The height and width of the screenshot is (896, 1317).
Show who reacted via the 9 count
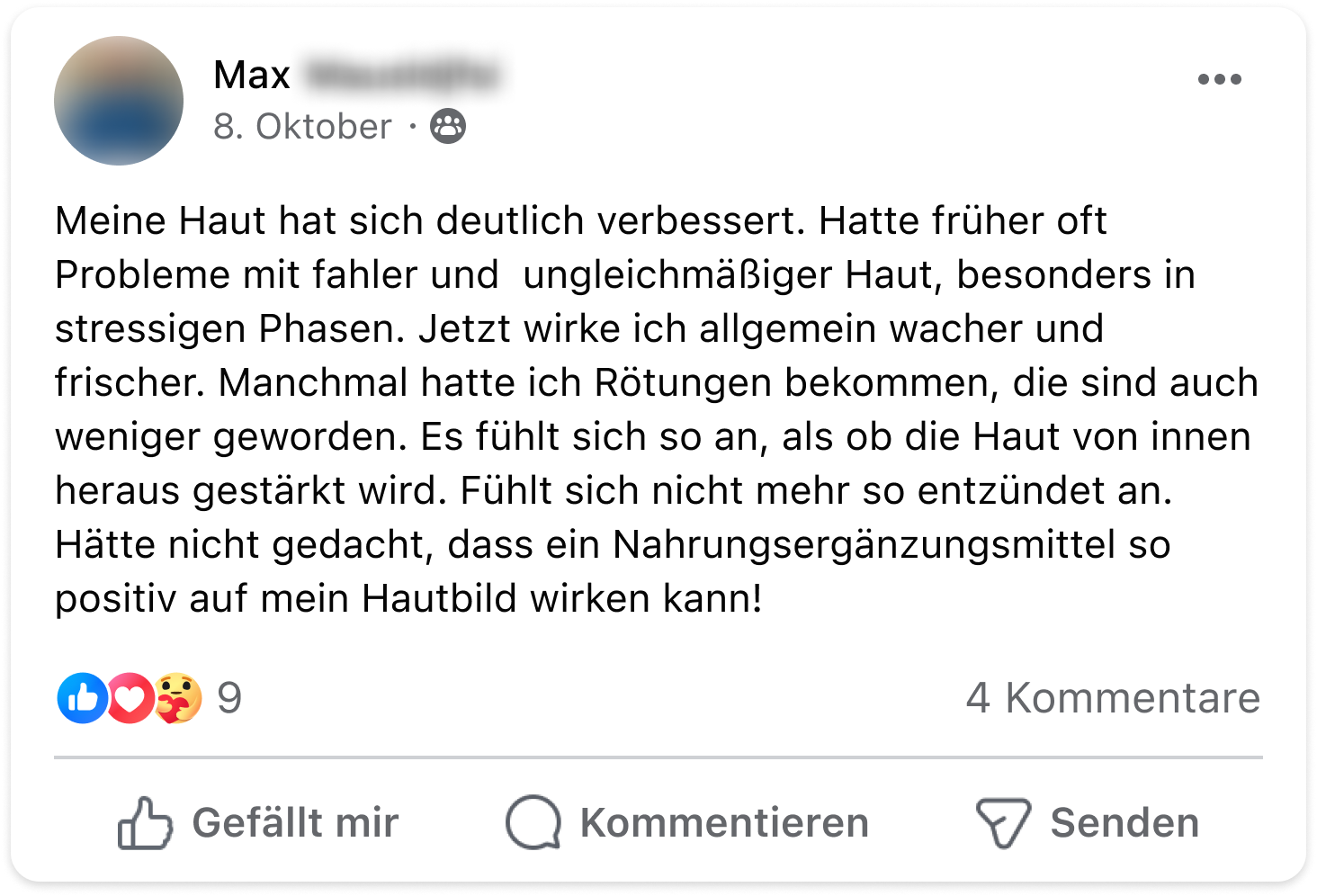click(x=229, y=698)
